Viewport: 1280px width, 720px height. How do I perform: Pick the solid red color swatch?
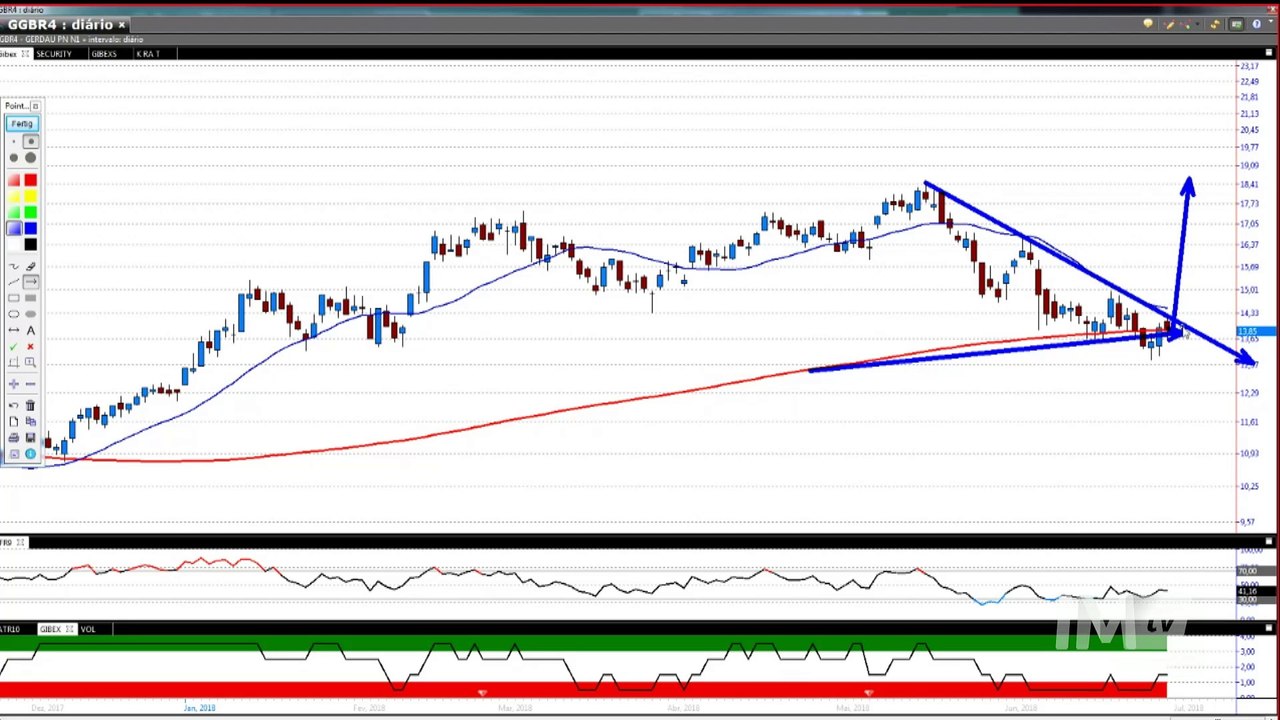tap(30, 180)
